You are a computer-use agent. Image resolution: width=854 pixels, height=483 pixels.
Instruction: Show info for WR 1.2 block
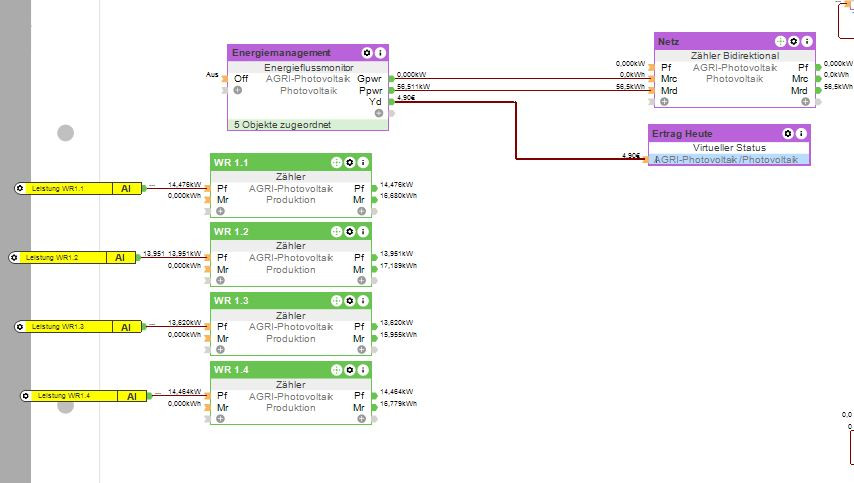pyautogui.click(x=363, y=231)
